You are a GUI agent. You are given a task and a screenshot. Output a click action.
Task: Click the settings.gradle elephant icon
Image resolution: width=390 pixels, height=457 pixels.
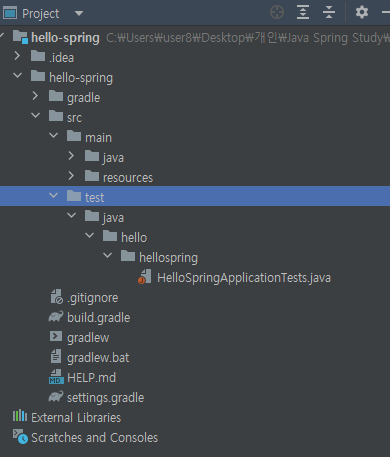pyautogui.click(x=56, y=397)
